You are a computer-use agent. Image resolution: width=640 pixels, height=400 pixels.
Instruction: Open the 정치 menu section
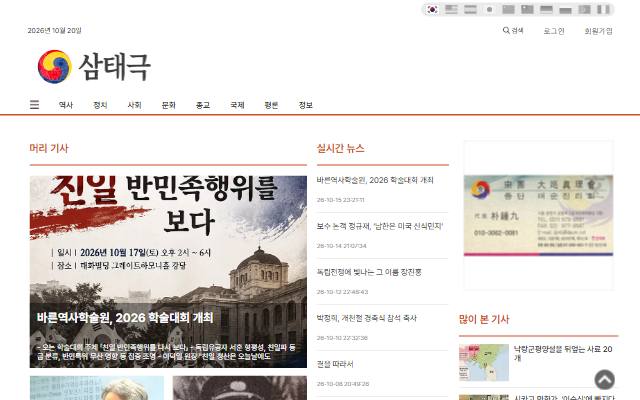click(100, 105)
